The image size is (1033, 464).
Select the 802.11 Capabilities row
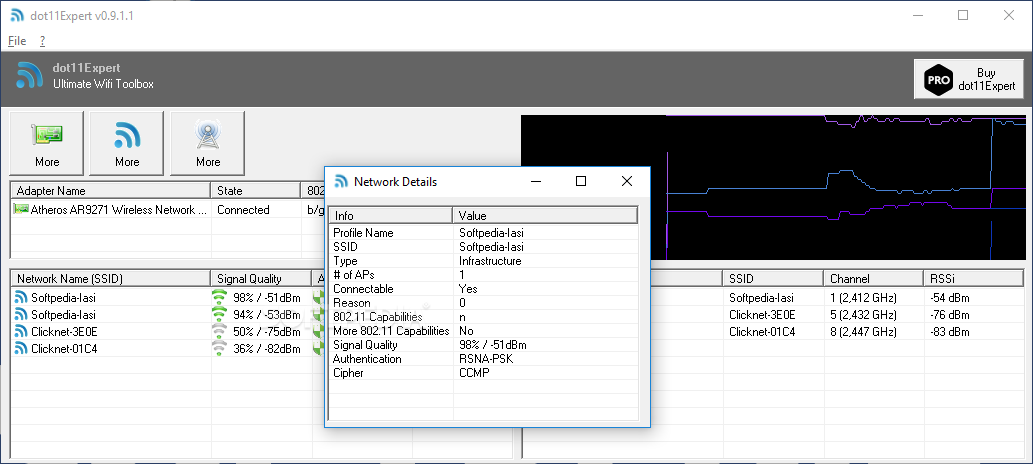coord(484,317)
